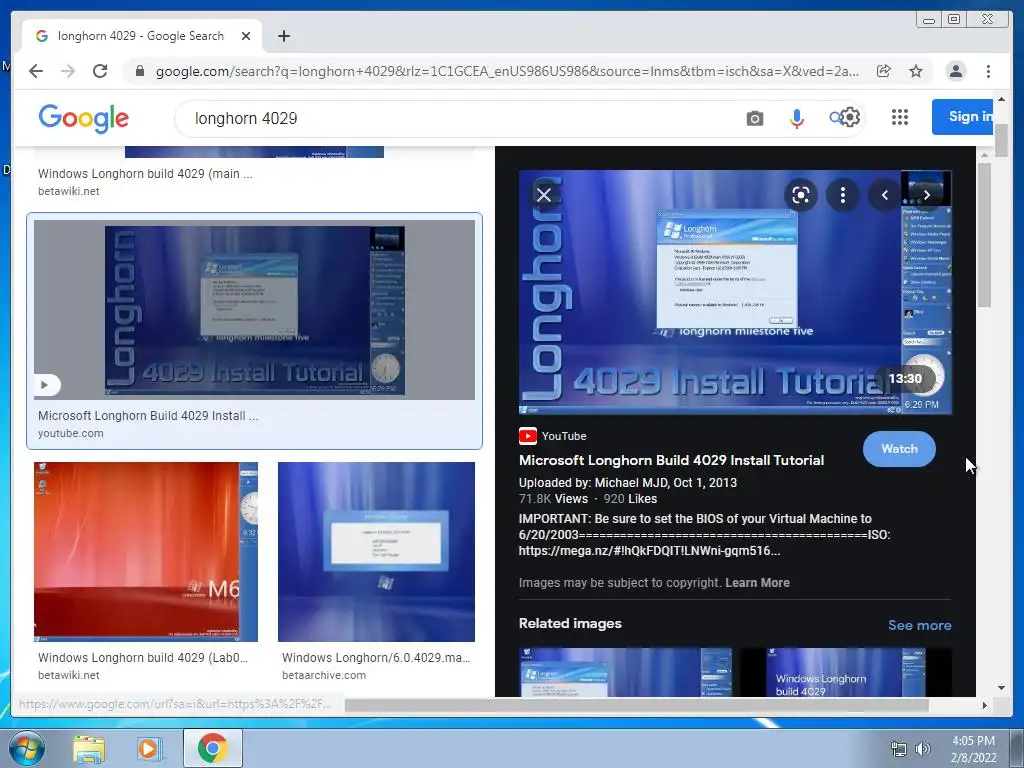Close the image preview panel

[x=544, y=195]
